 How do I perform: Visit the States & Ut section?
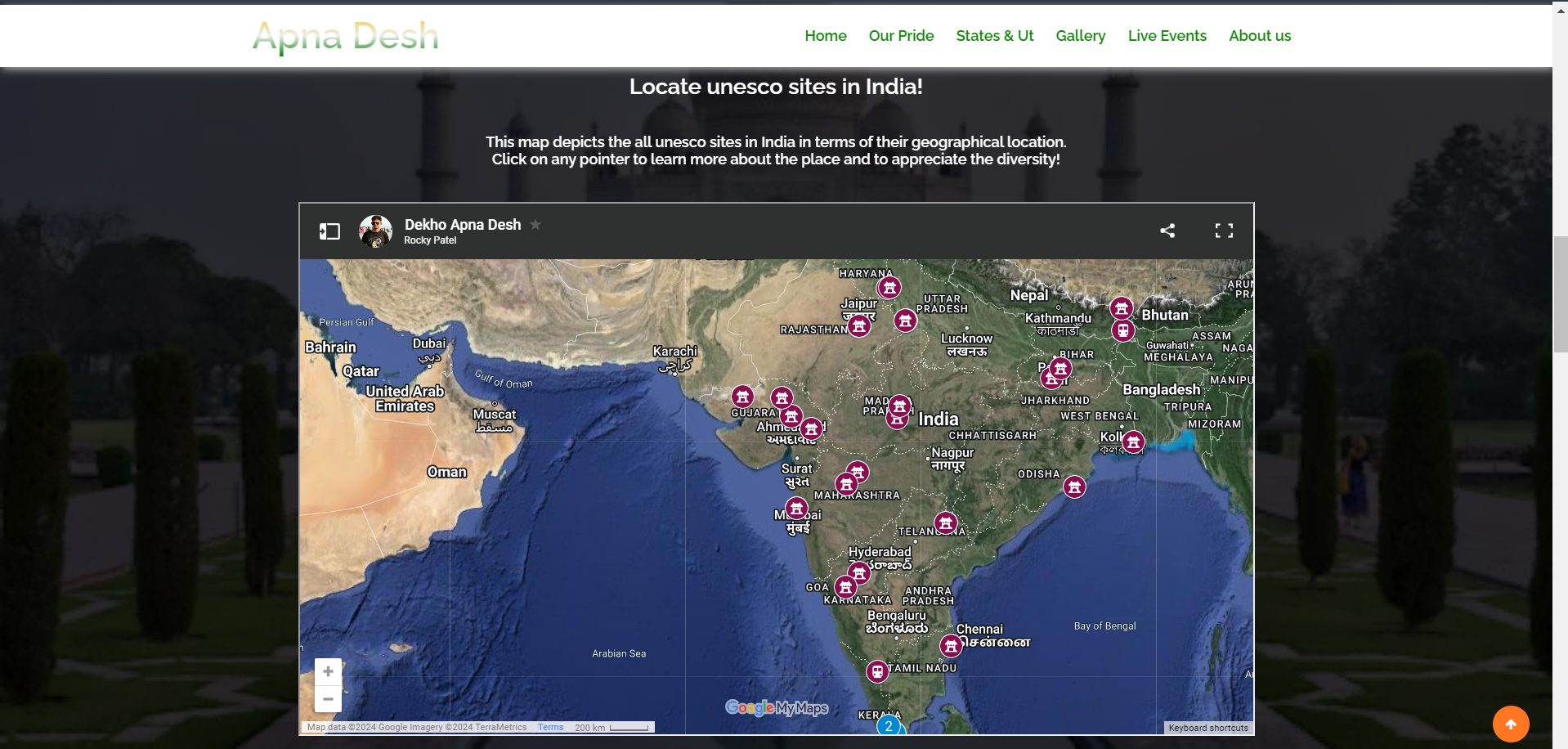(x=994, y=35)
